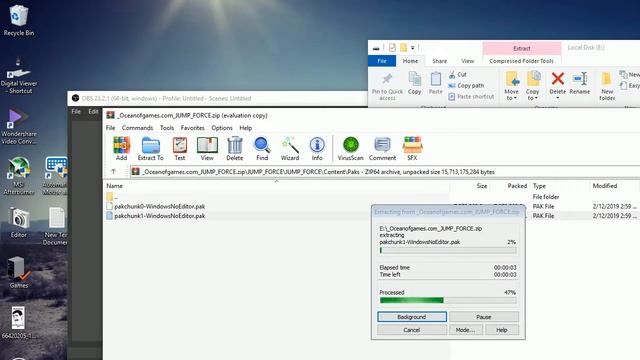Select Digital Viewer shortcut on desktop
640x360 pixels.
pos(18,76)
